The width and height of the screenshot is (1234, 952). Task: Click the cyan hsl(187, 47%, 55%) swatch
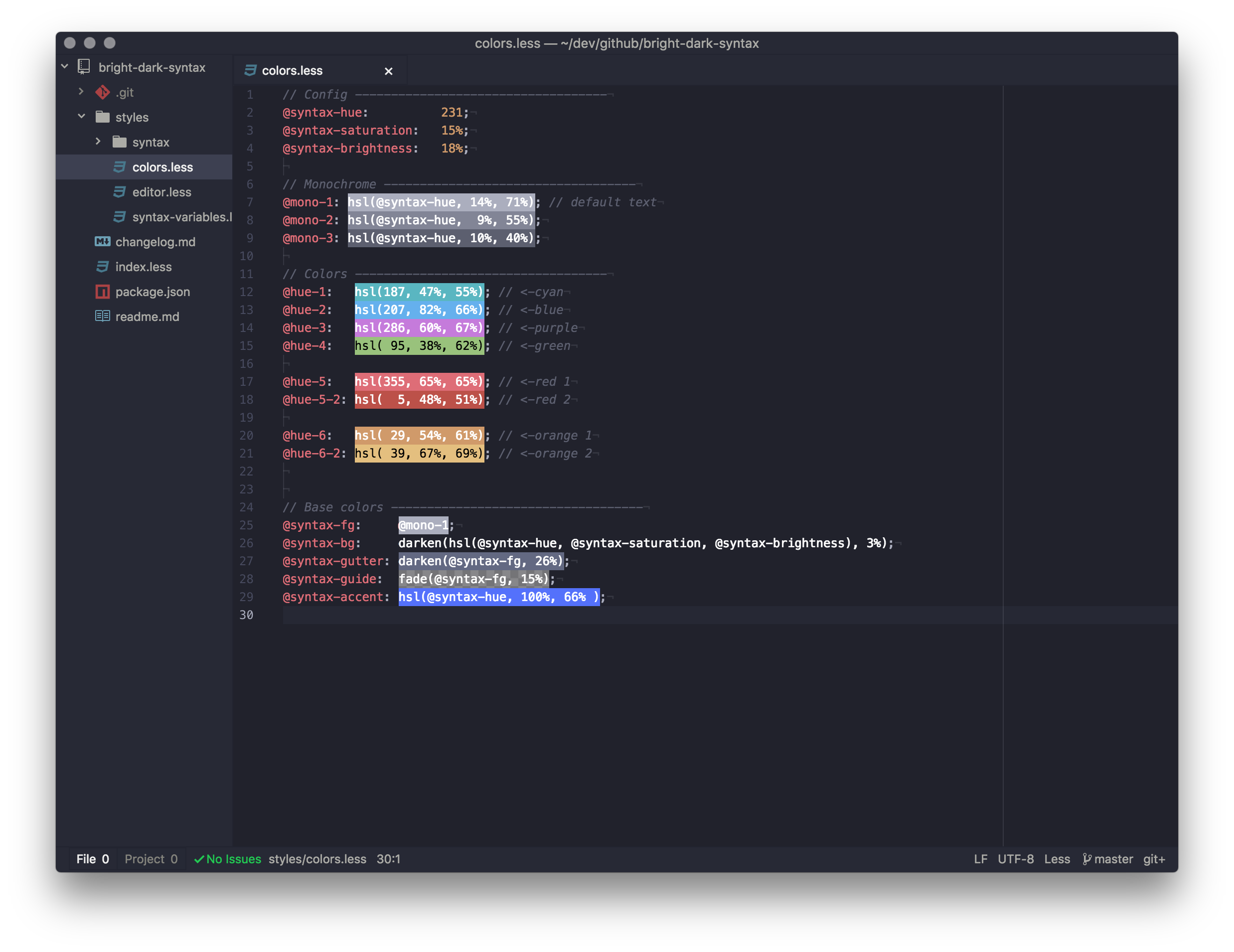[419, 292]
